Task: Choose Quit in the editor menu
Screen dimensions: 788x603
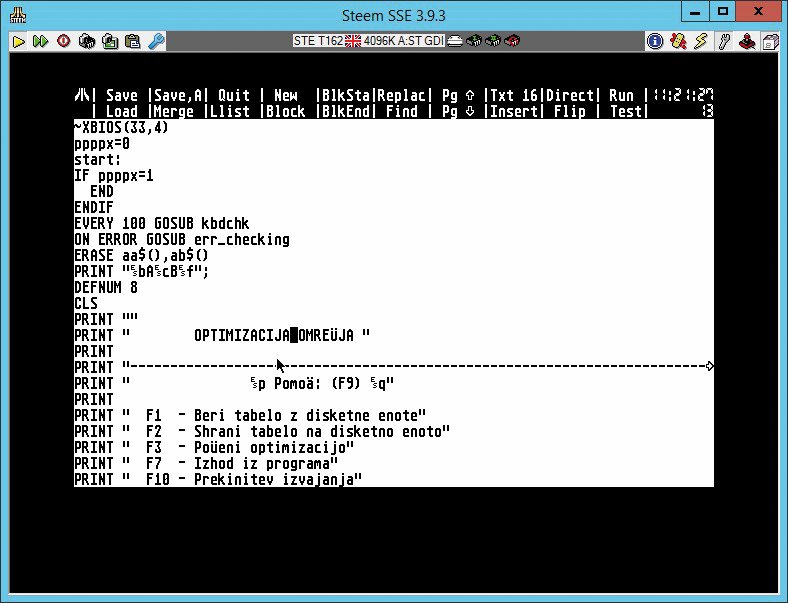Action: click(234, 95)
